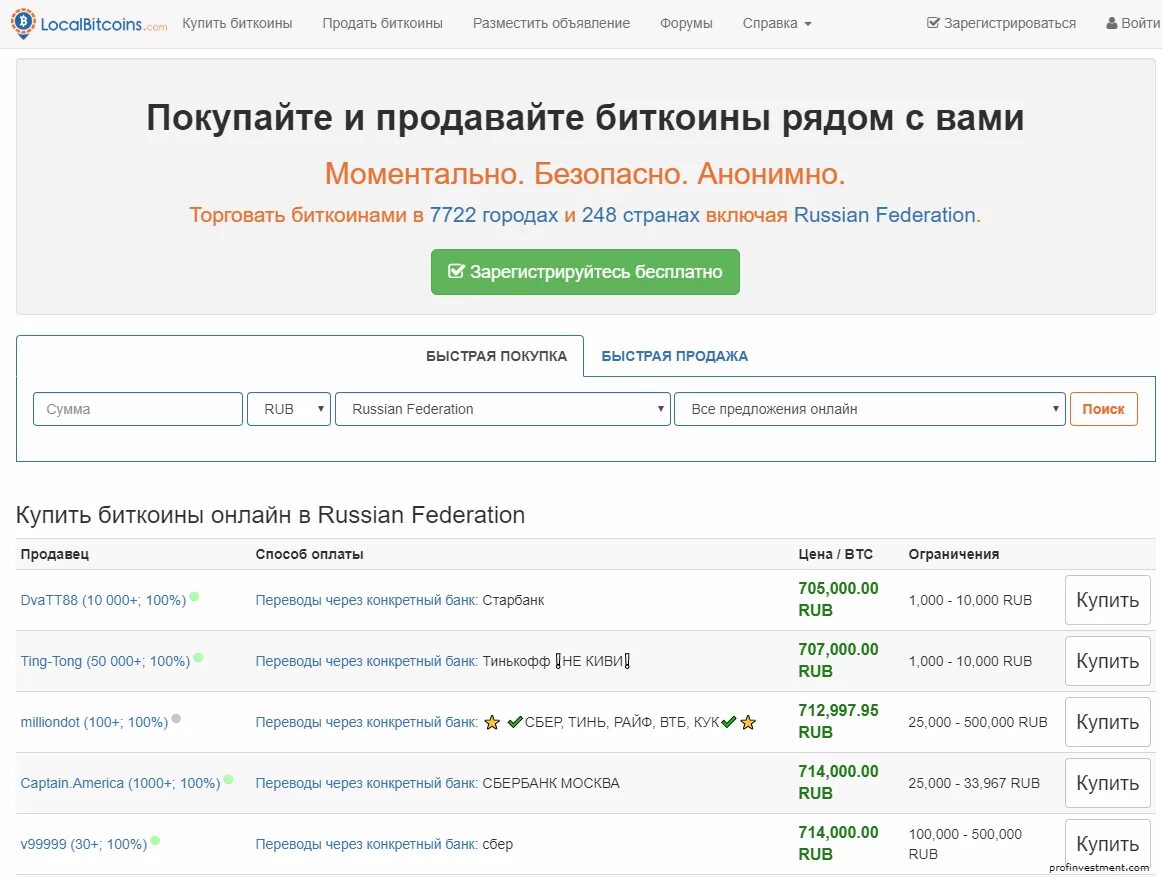
Task: Open the Справка dropdown menu
Action: [777, 23]
